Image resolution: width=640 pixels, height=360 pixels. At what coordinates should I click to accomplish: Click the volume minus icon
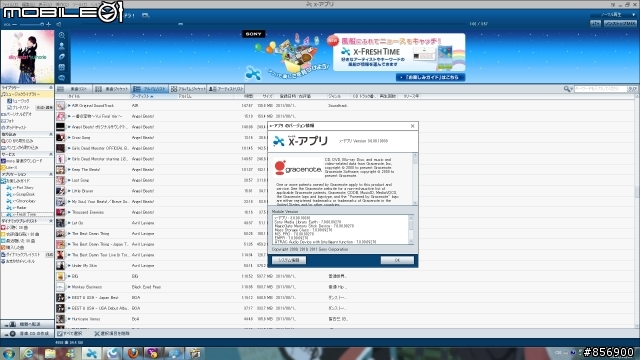click(x=15, y=24)
